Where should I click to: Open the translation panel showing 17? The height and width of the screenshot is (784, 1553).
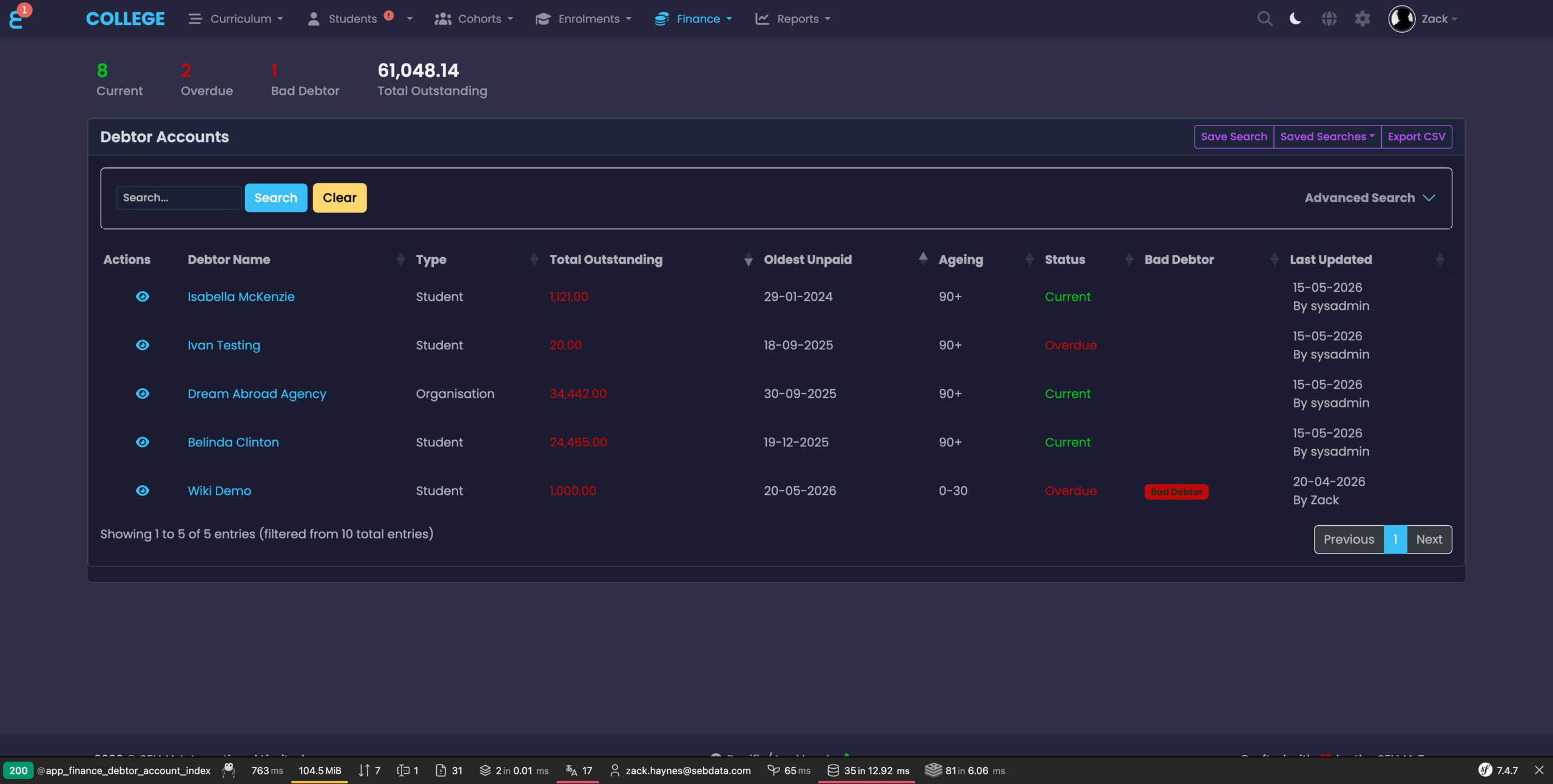point(579,770)
